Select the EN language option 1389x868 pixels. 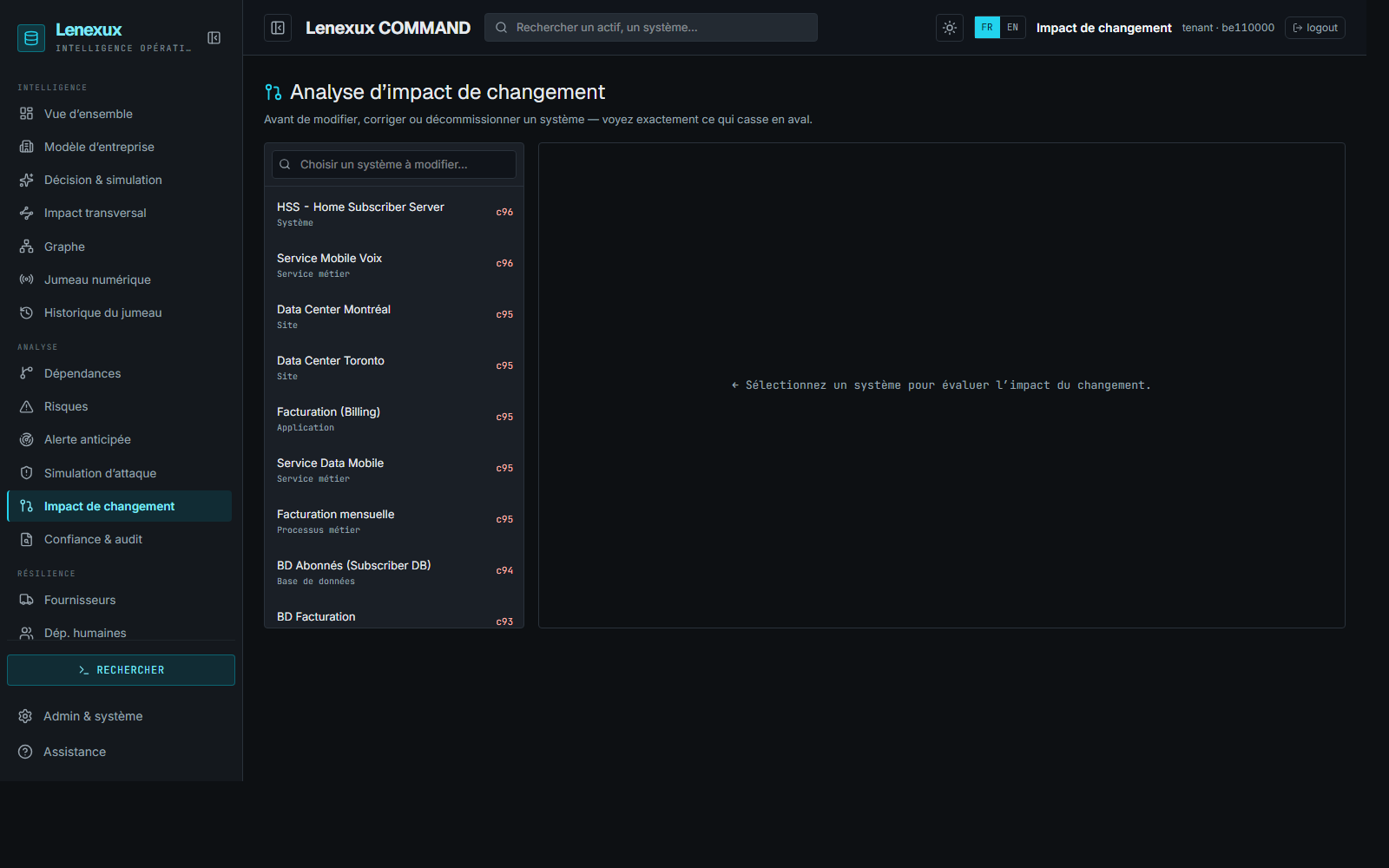pos(1012,28)
